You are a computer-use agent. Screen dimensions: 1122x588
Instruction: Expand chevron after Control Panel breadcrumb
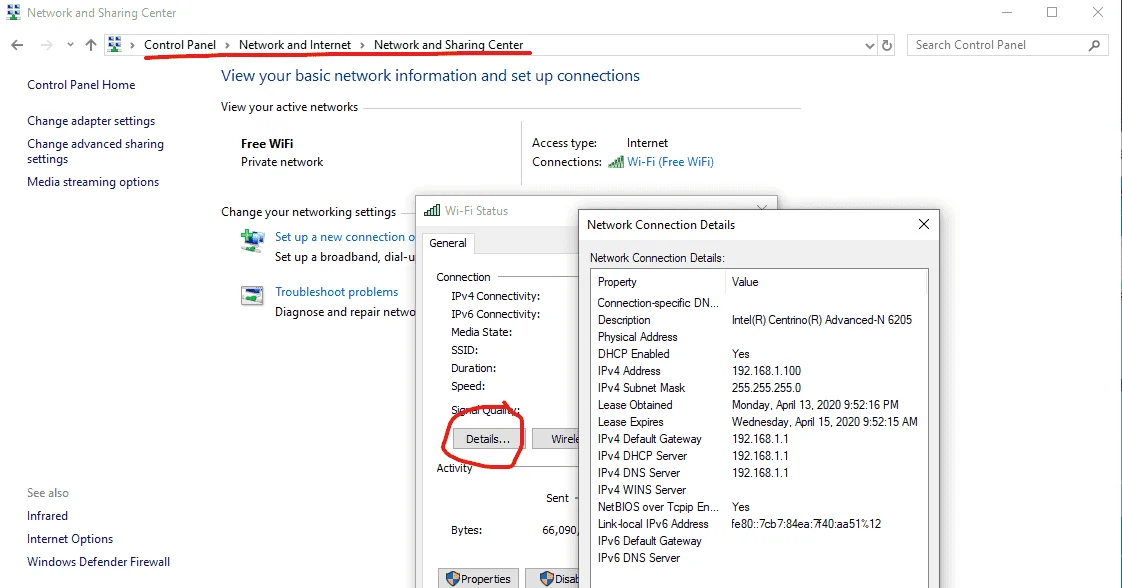click(228, 45)
